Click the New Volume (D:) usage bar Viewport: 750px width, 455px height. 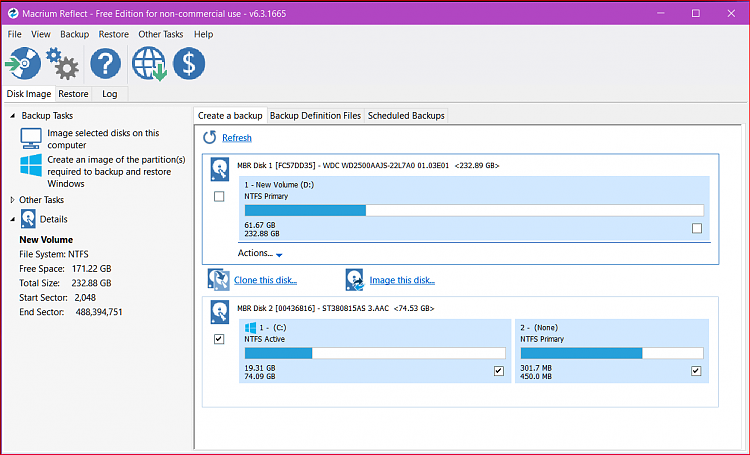pos(474,211)
